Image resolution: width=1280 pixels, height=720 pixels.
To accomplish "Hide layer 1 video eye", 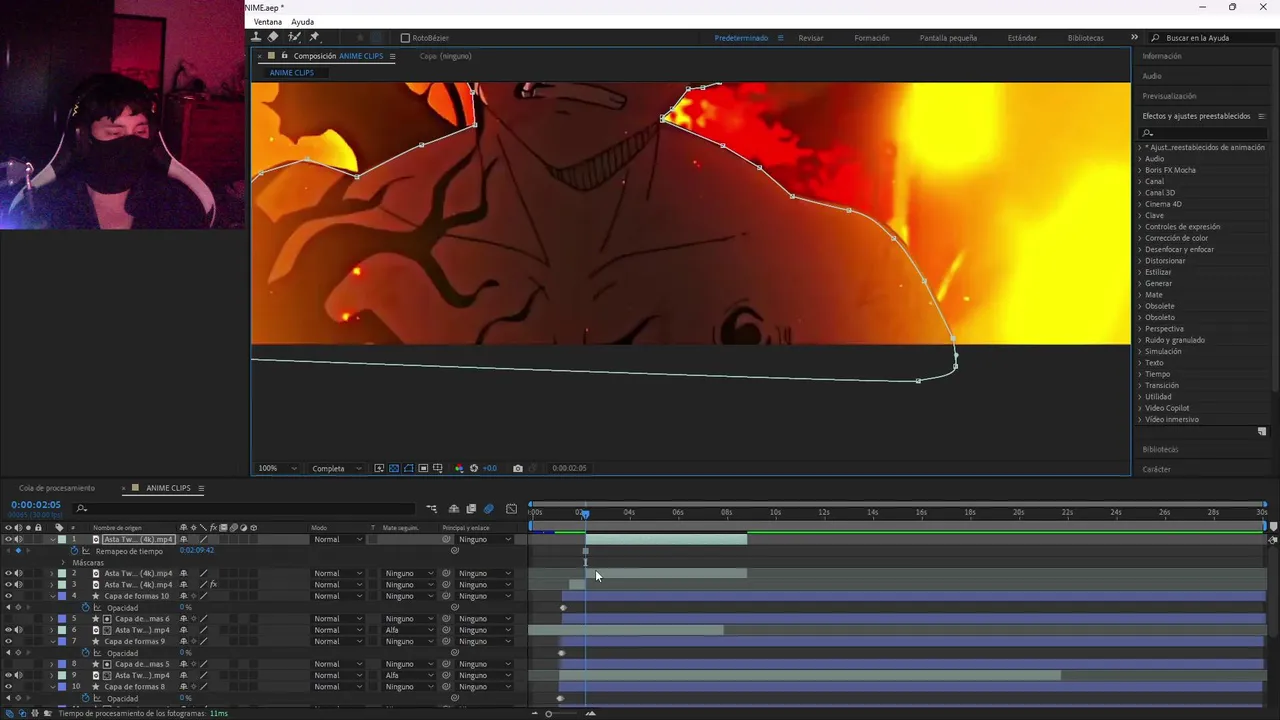I will (x=8, y=539).
